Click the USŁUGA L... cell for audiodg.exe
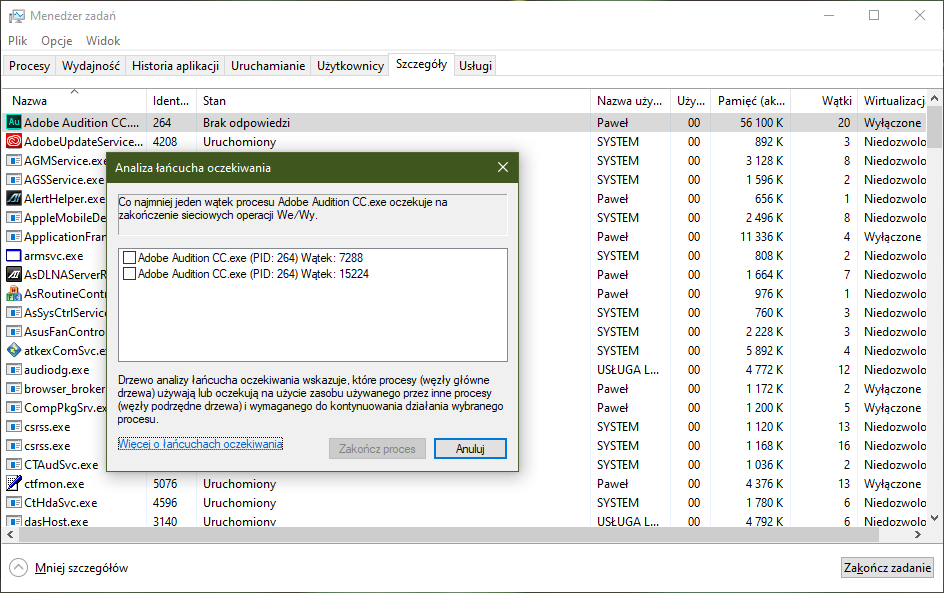 628,370
